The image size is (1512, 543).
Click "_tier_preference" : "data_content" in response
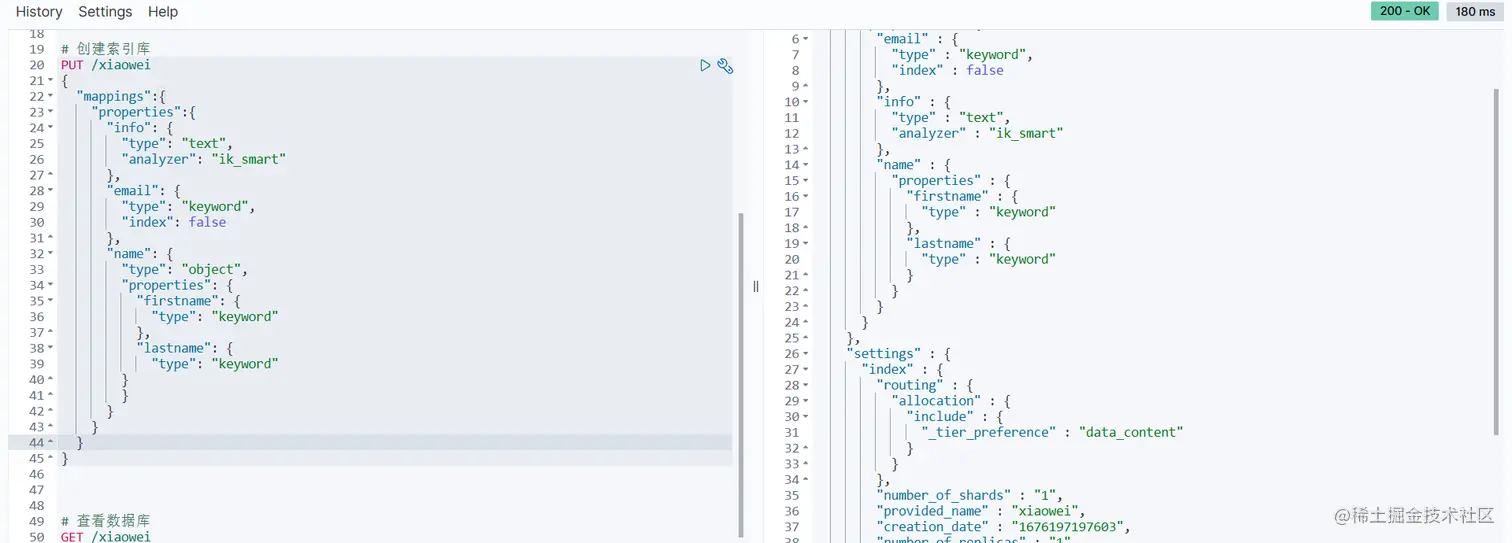(x=1053, y=433)
